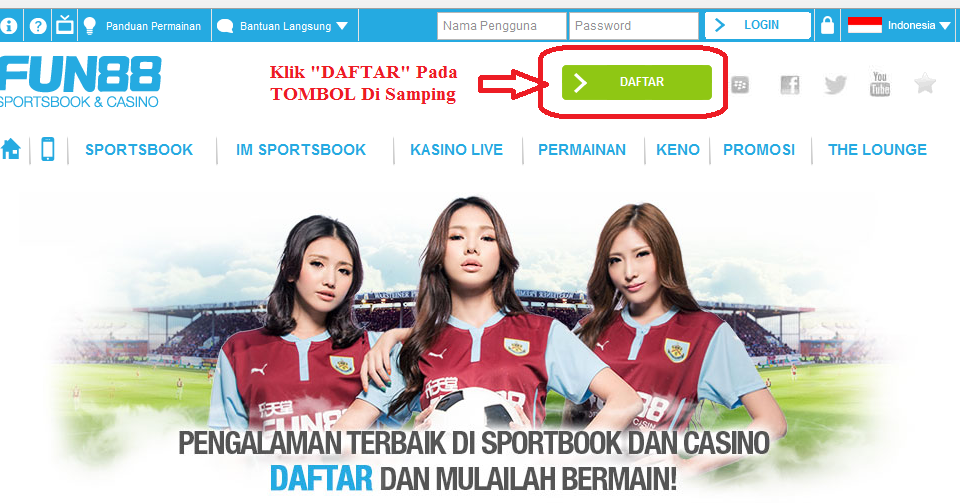The height and width of the screenshot is (504, 960).
Task: Focus the Nama Pengguna input field
Action: tap(501, 26)
